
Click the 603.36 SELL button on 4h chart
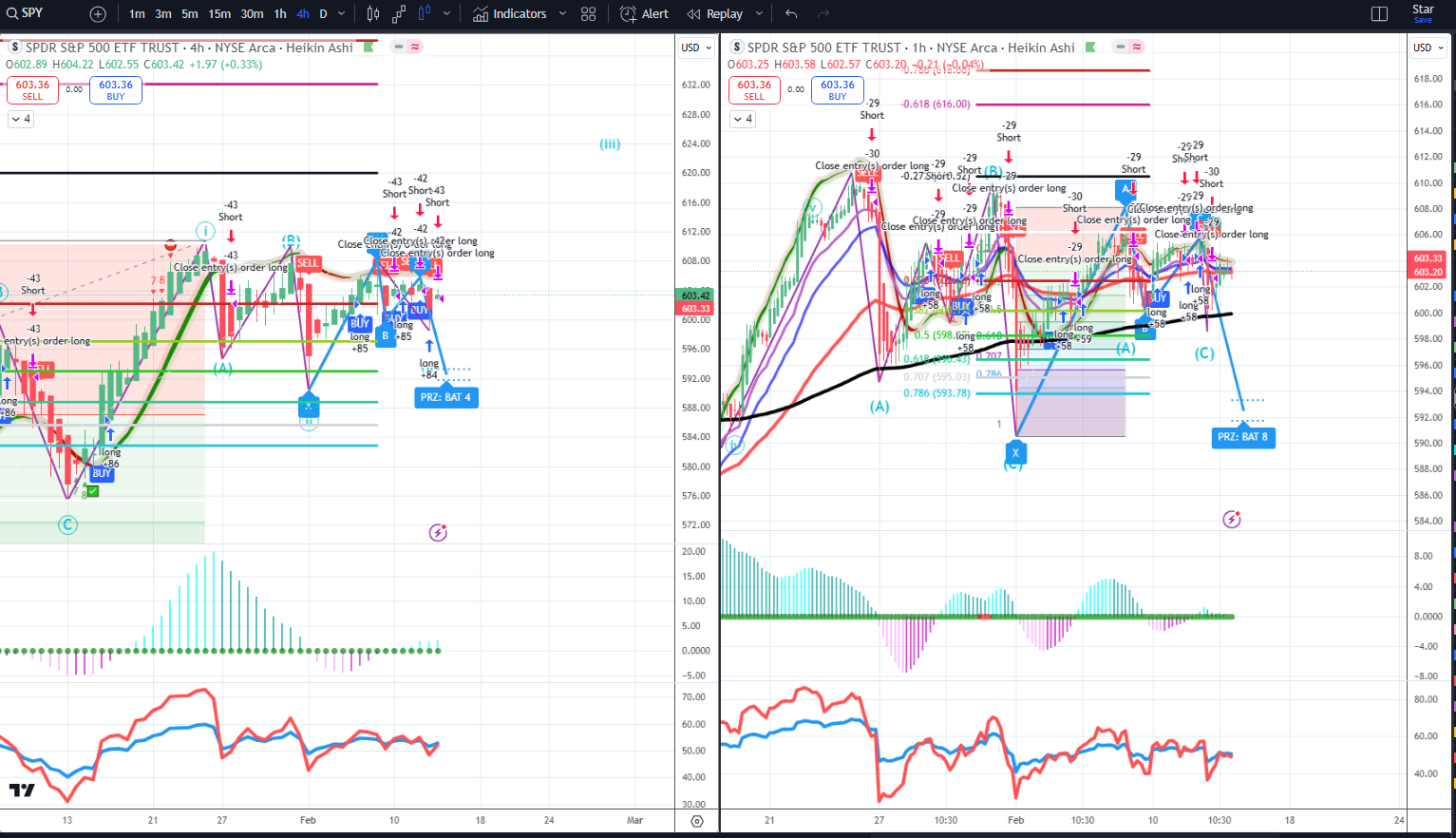(32, 89)
